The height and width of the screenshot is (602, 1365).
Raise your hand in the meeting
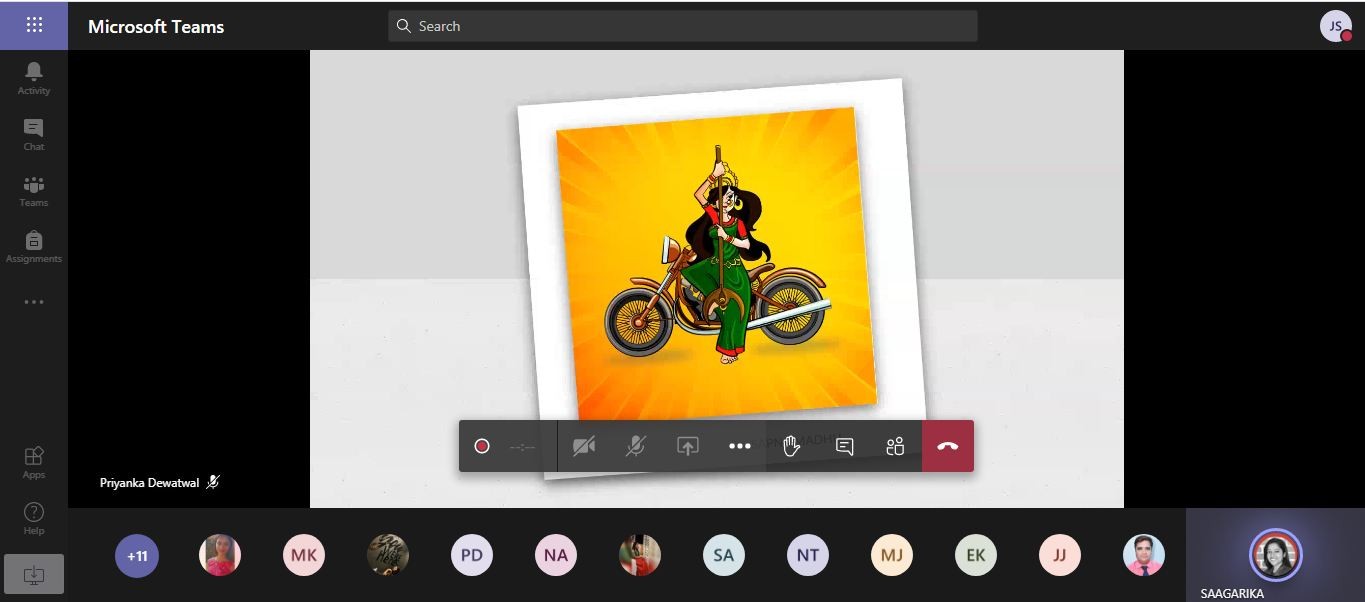point(791,446)
